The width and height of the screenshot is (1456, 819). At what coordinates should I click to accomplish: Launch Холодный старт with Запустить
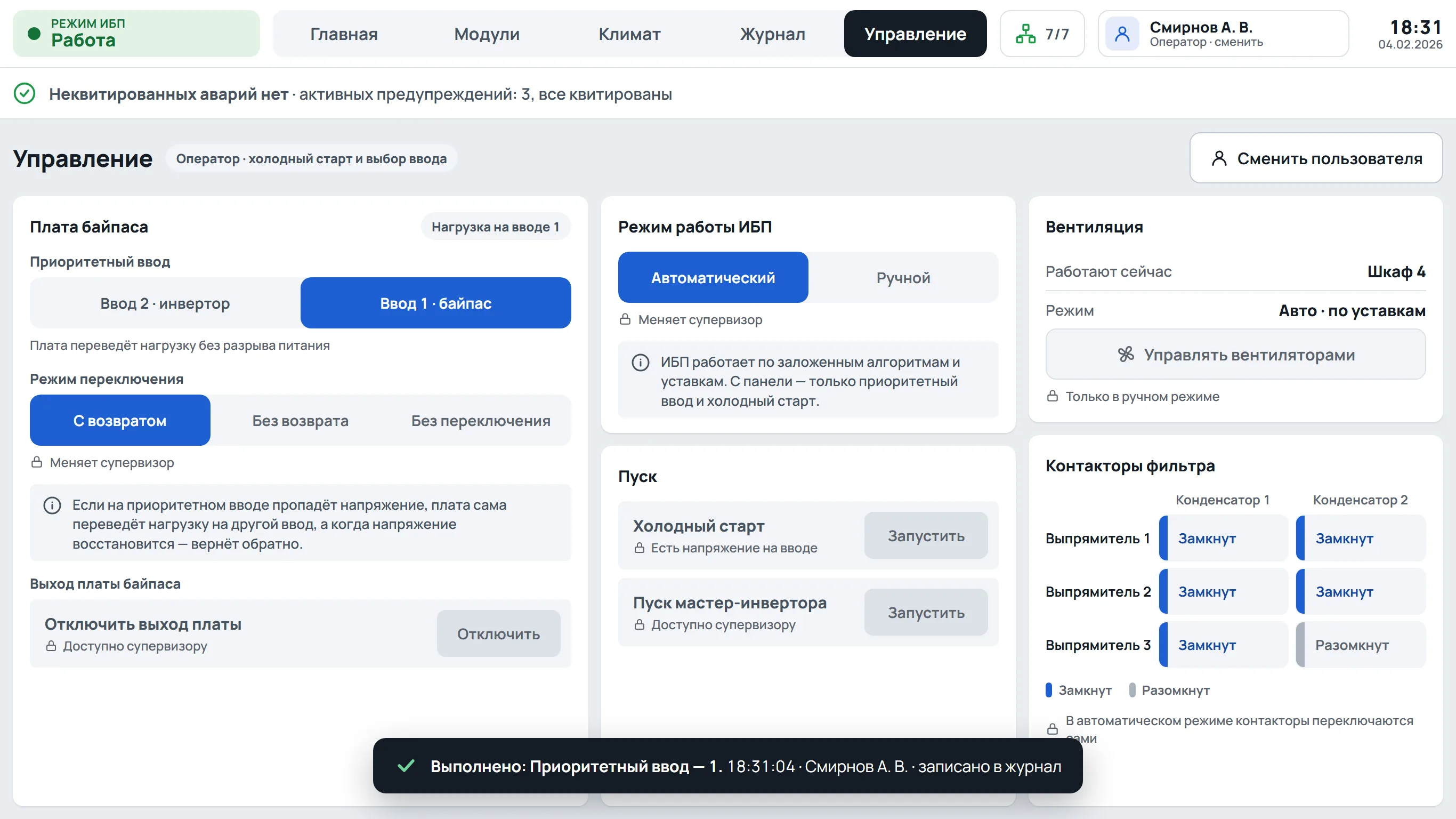click(x=926, y=535)
